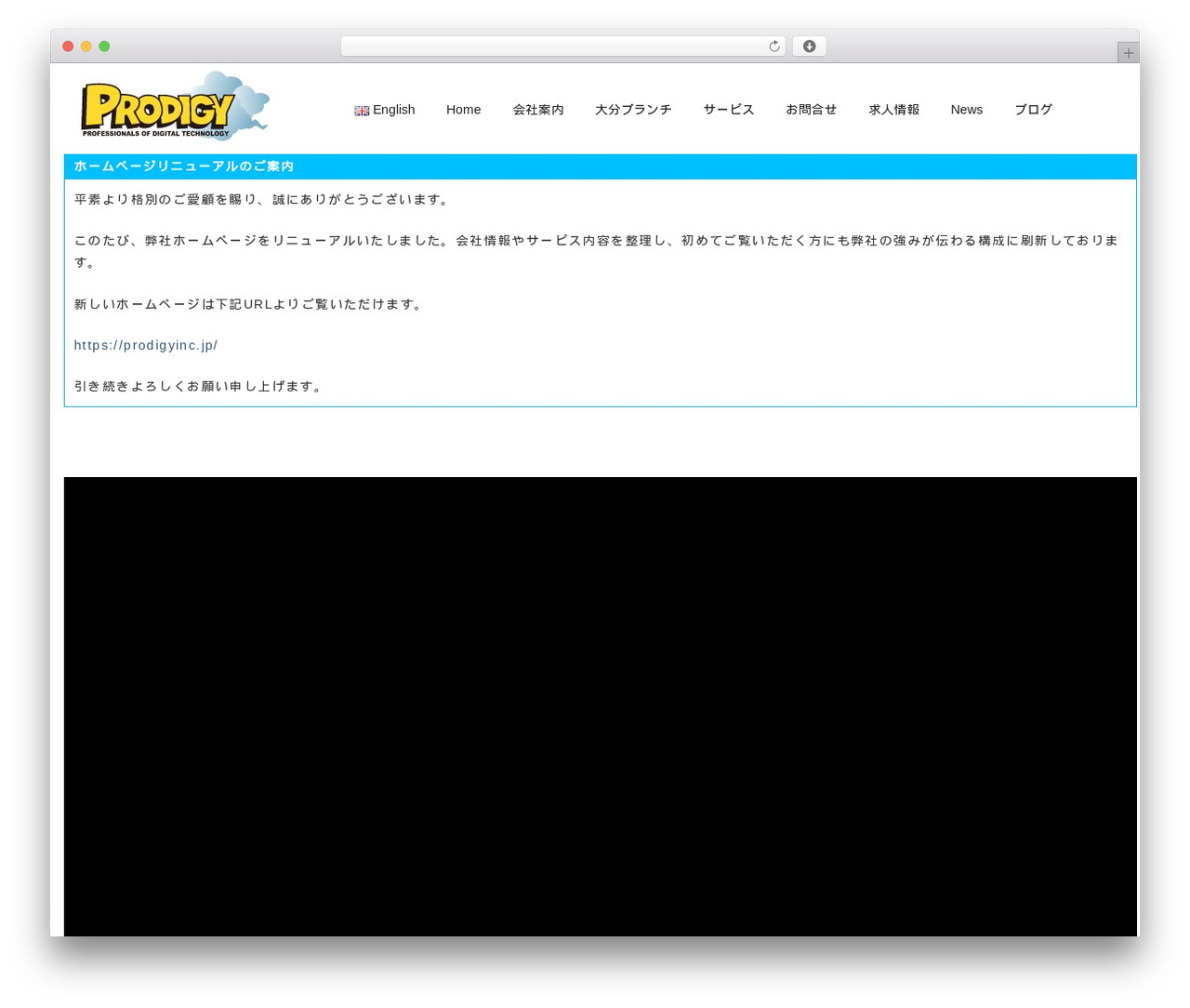The height and width of the screenshot is (1008, 1190).
Task: Click the Prodigy logo in the header
Action: coord(175,106)
